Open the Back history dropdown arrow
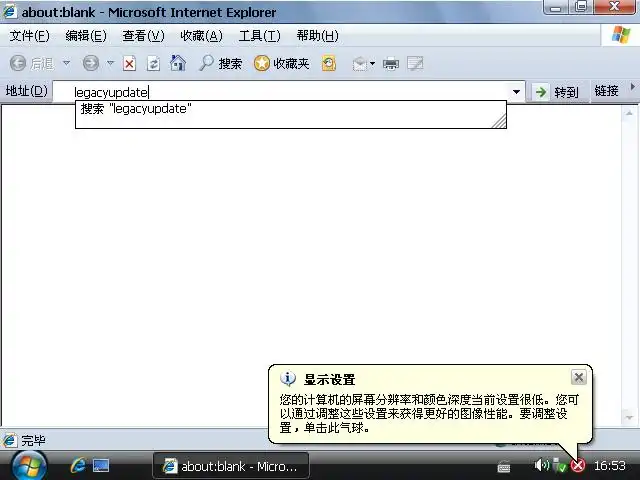Screen dimensions: 640x480 tap(66, 63)
